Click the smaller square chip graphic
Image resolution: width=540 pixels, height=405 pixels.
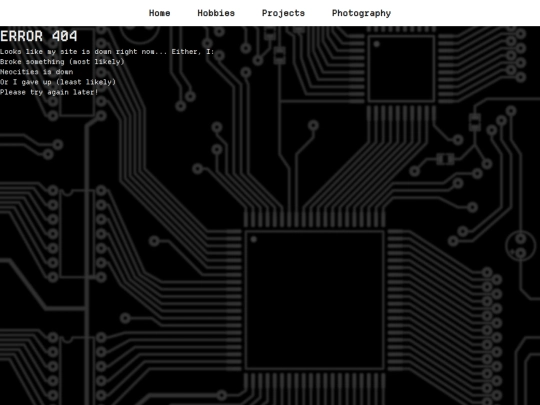coord(401,69)
